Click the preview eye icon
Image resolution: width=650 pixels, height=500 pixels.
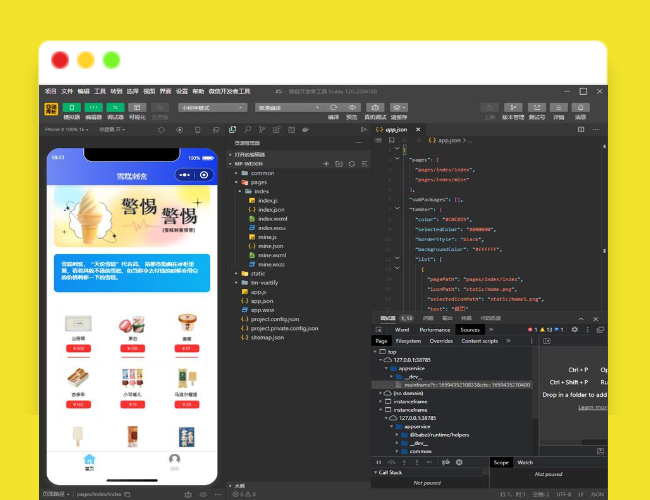coord(352,107)
